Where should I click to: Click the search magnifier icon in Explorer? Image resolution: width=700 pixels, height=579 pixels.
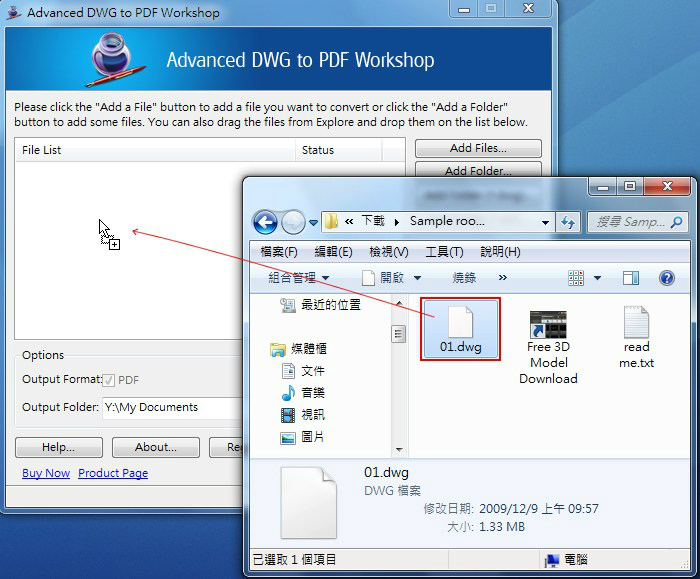[676, 221]
